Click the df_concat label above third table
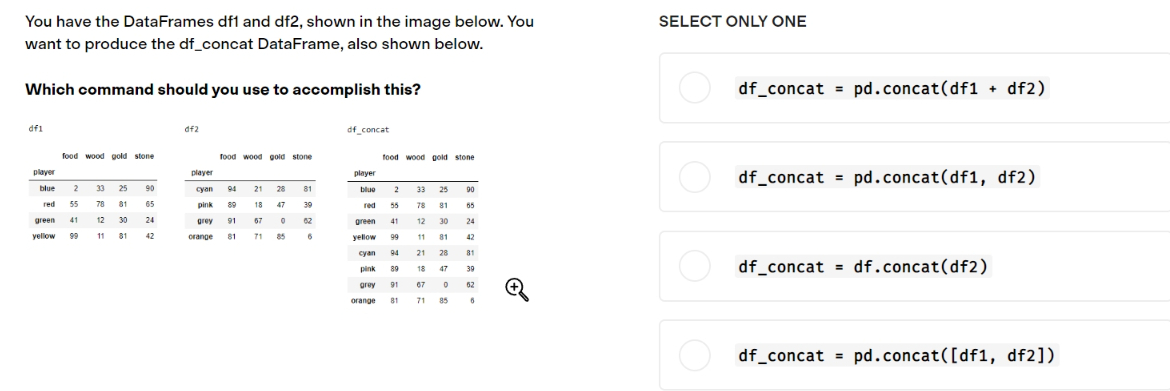 [x=369, y=129]
